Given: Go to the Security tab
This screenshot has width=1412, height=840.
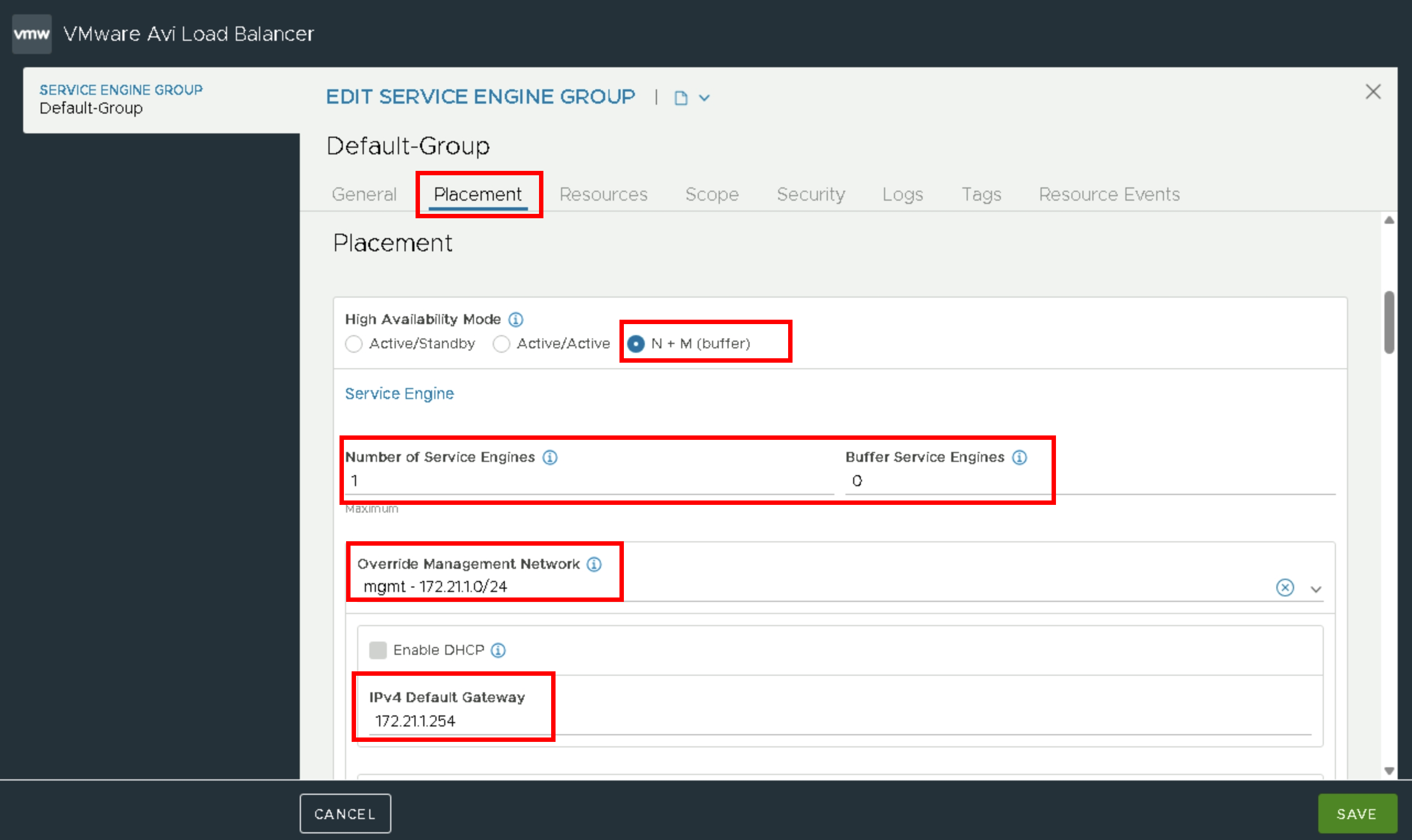Looking at the screenshot, I should [x=811, y=194].
